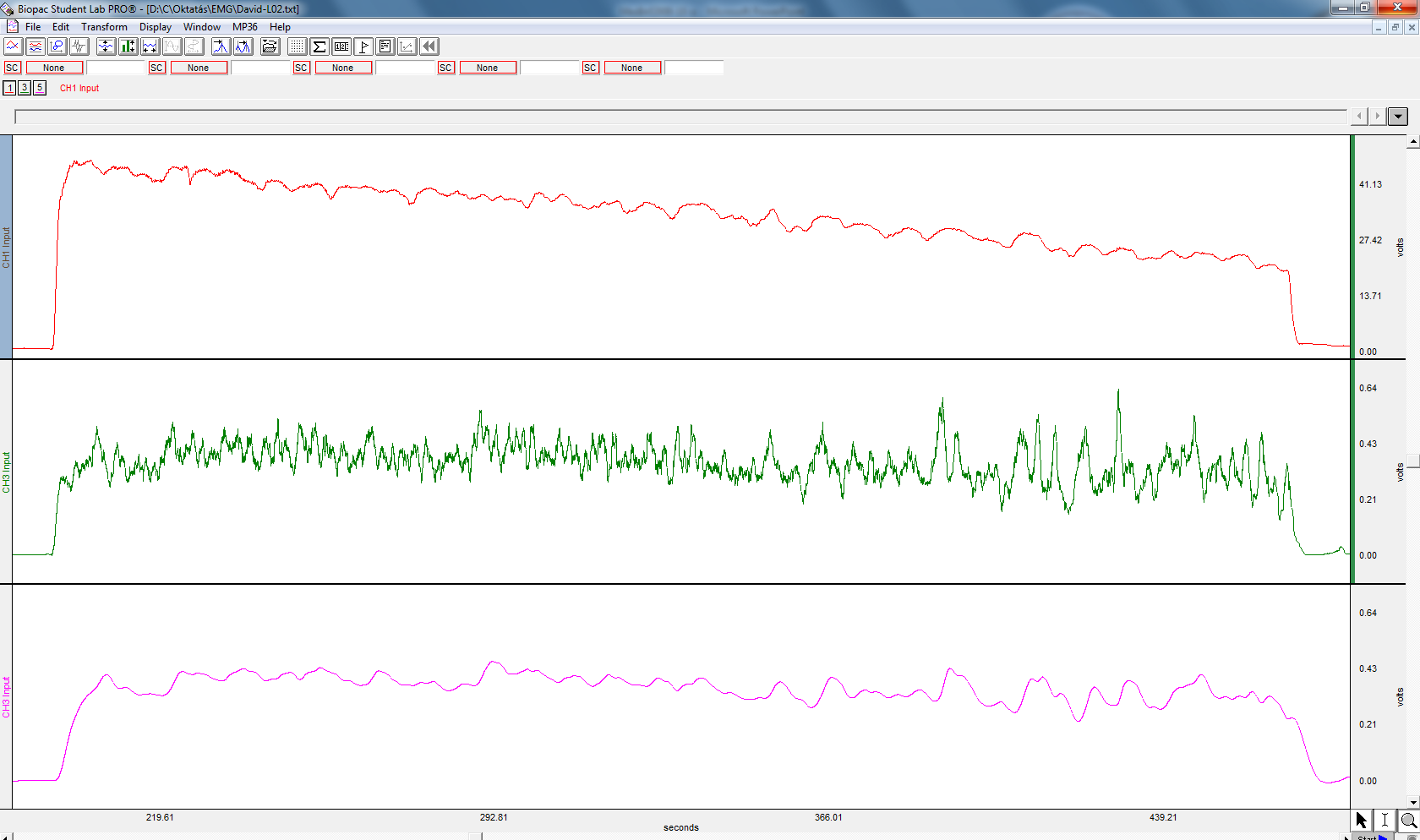This screenshot has height=840, width=1420.
Task: Select the red CH1 Input channel label strip
Action: coord(6,247)
